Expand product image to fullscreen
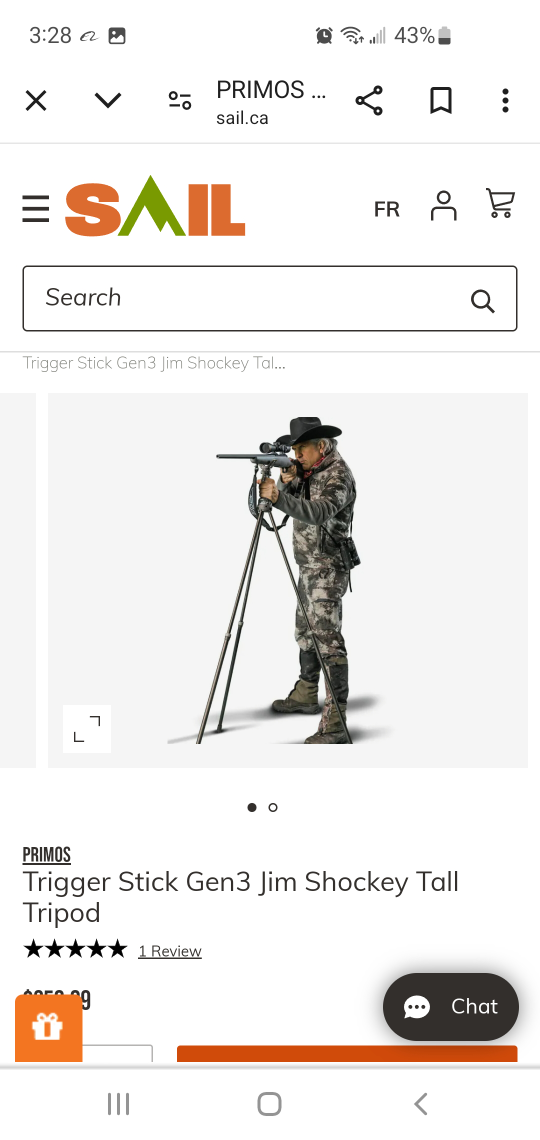The image size is (540, 1140). point(87,728)
